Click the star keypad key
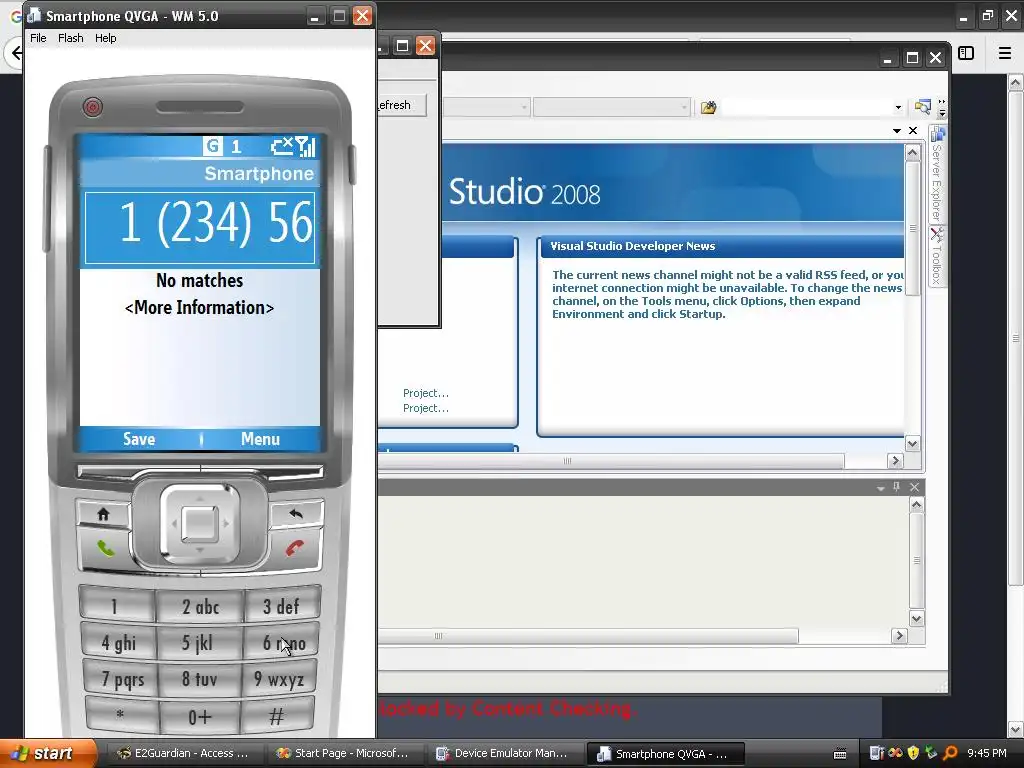The width and height of the screenshot is (1024, 768). point(121,716)
